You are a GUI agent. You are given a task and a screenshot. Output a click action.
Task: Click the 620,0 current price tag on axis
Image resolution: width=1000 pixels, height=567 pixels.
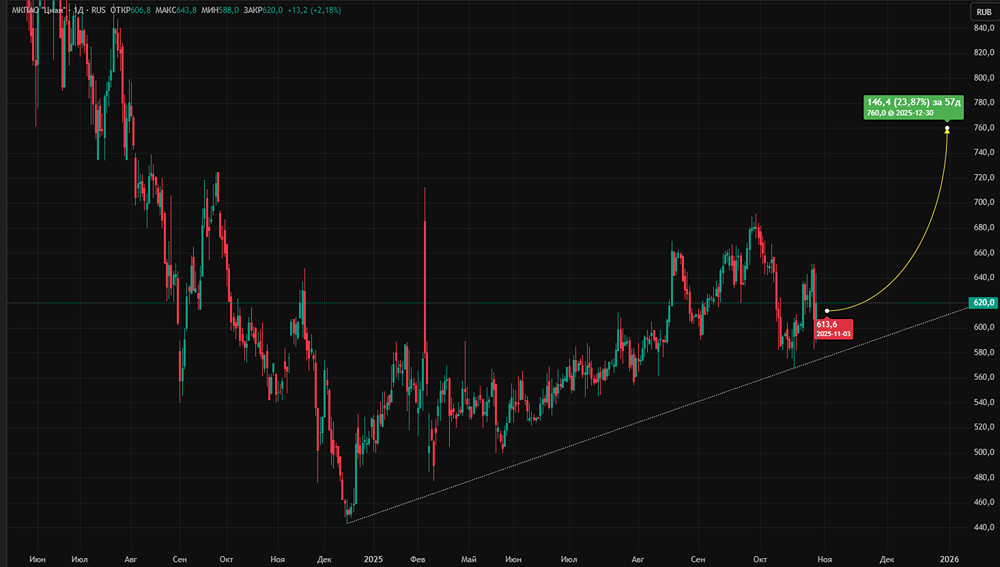click(x=983, y=302)
